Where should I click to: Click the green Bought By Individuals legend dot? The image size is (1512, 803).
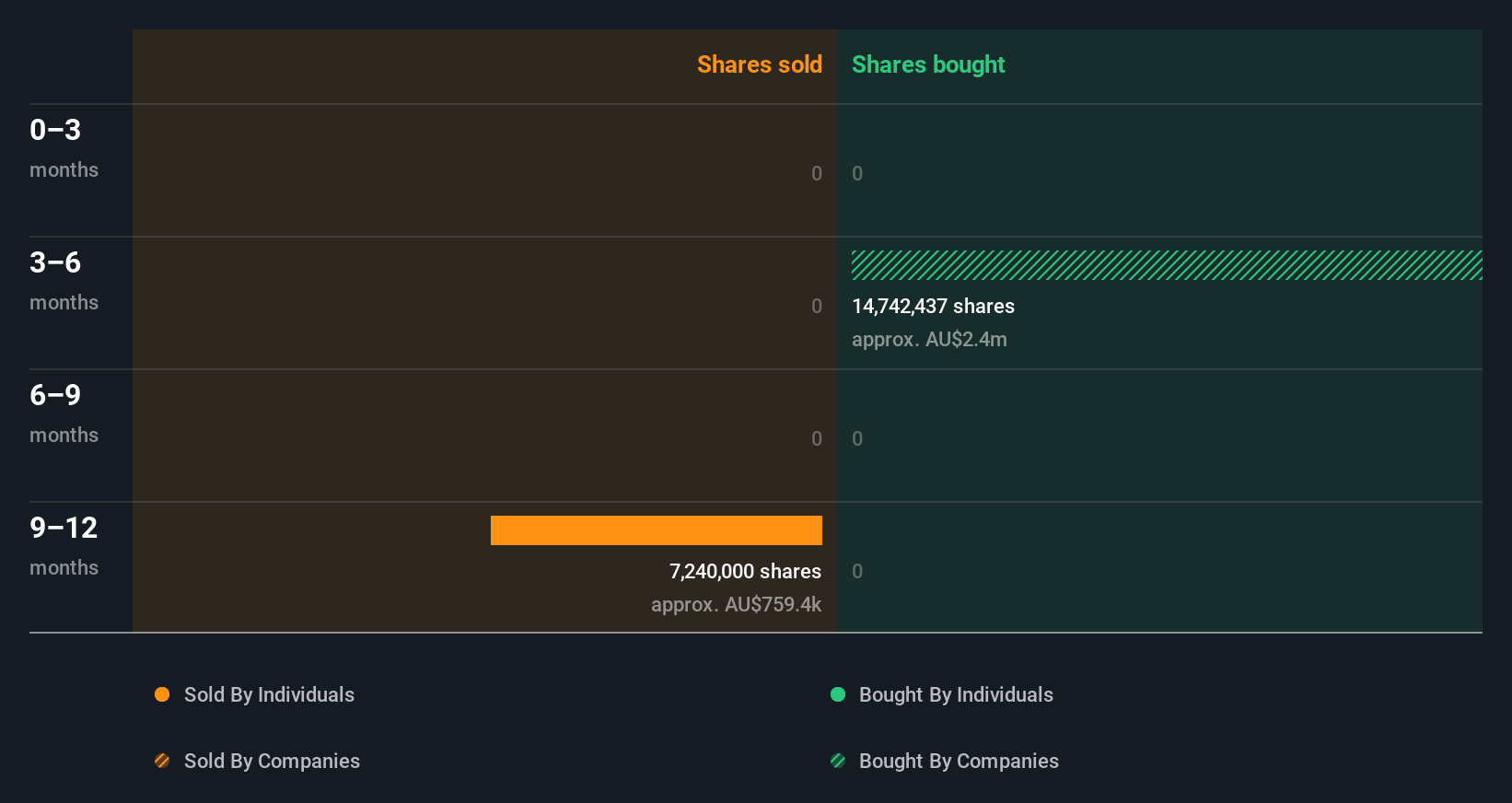(838, 694)
